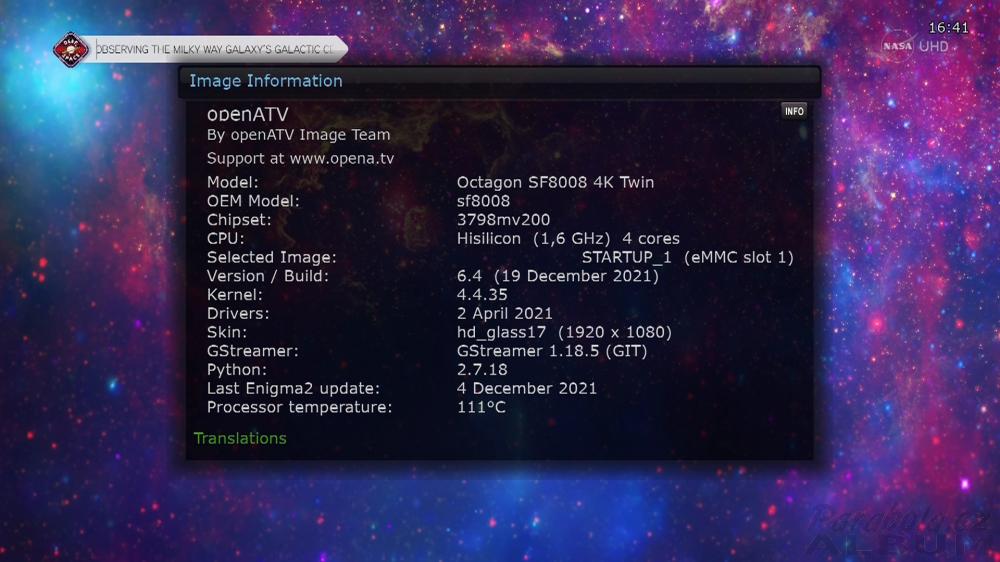Click the Deep Space channel logo

pos(71,49)
